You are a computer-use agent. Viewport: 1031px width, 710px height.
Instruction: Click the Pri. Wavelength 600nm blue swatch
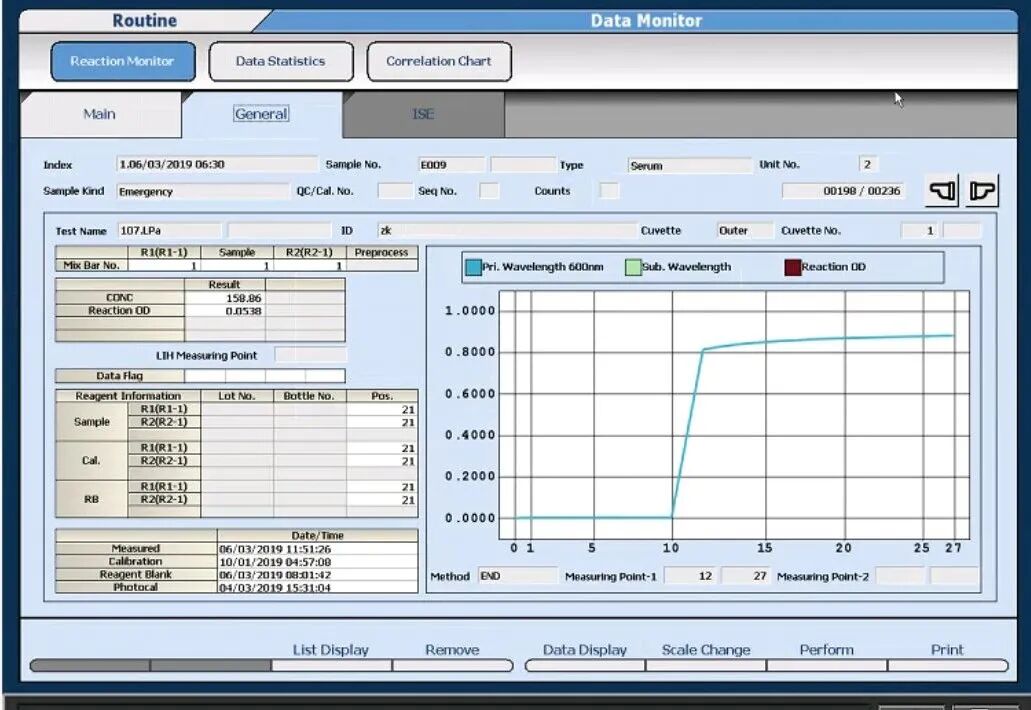(473, 268)
